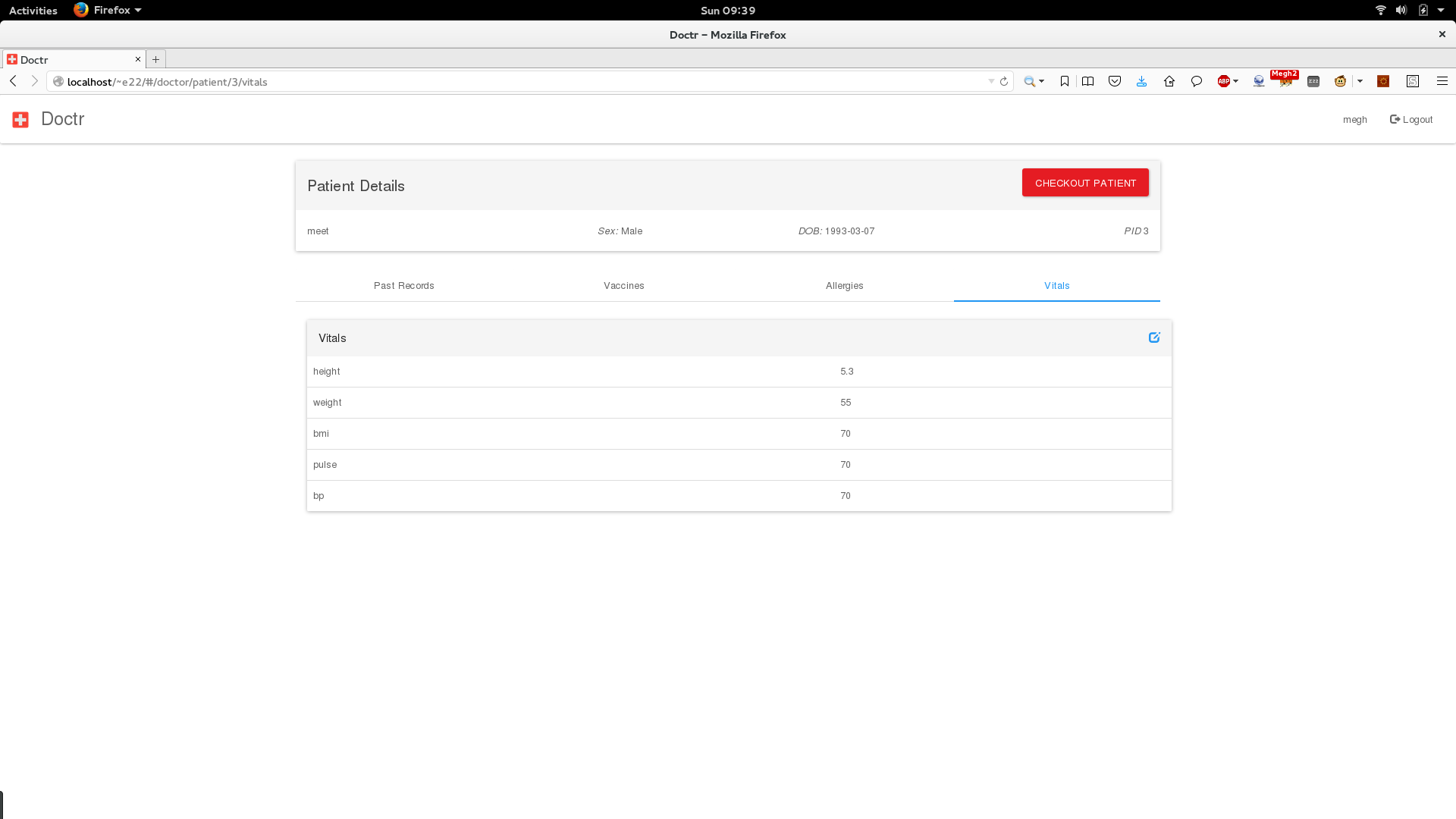This screenshot has height=819, width=1456.
Task: Expand the search engine dropdown arrow
Action: pyautogui.click(x=1042, y=81)
